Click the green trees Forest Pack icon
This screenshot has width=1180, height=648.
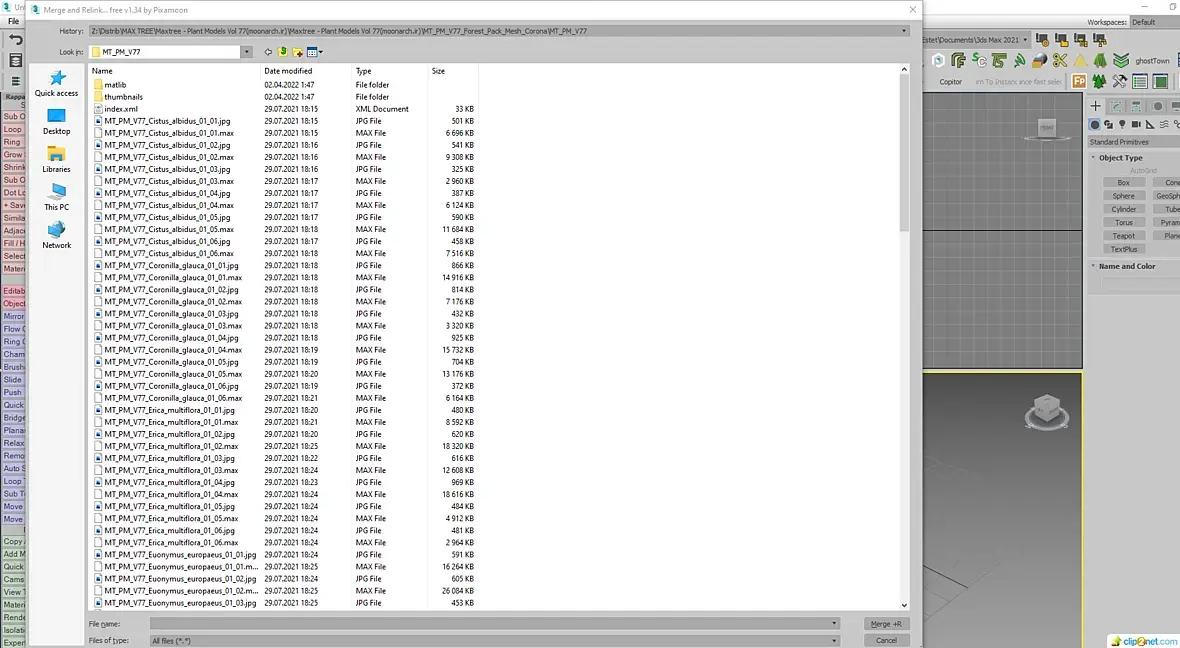pos(1099,81)
